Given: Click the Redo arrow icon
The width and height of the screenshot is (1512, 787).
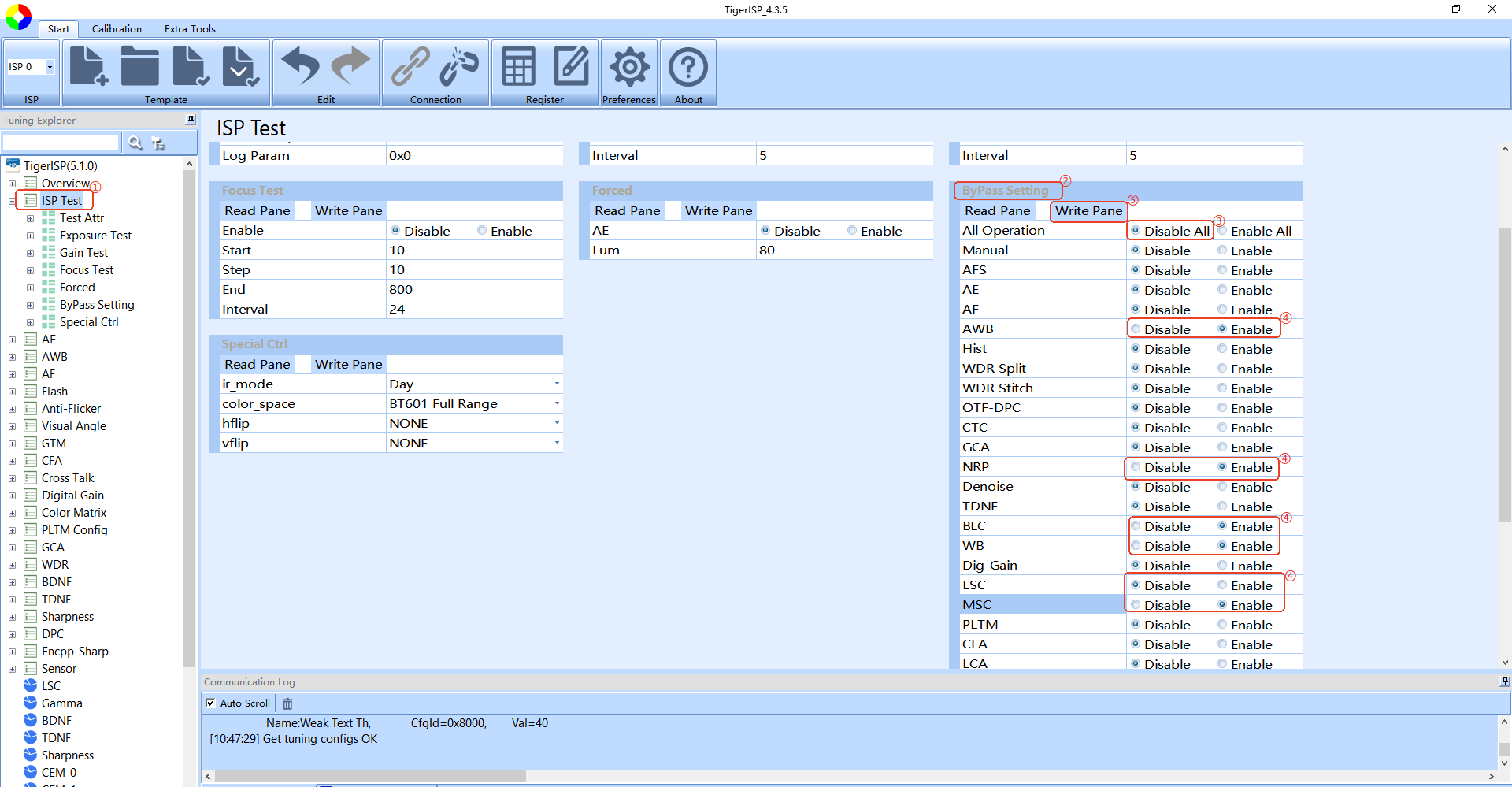Looking at the screenshot, I should tap(351, 65).
